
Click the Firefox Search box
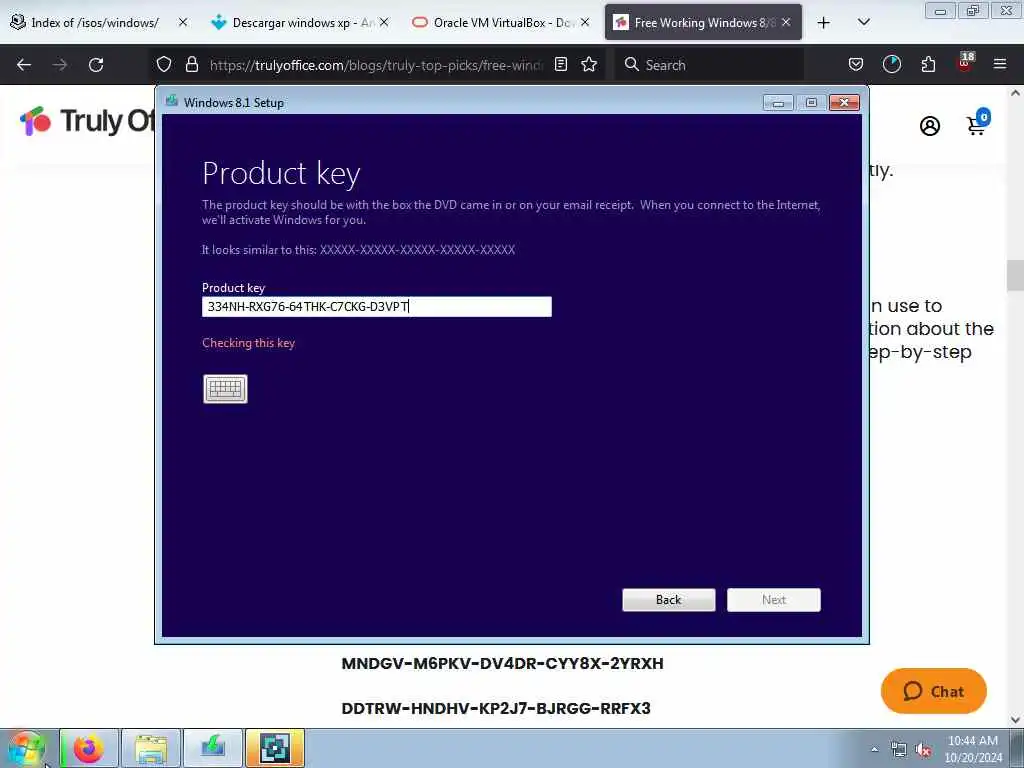709,65
